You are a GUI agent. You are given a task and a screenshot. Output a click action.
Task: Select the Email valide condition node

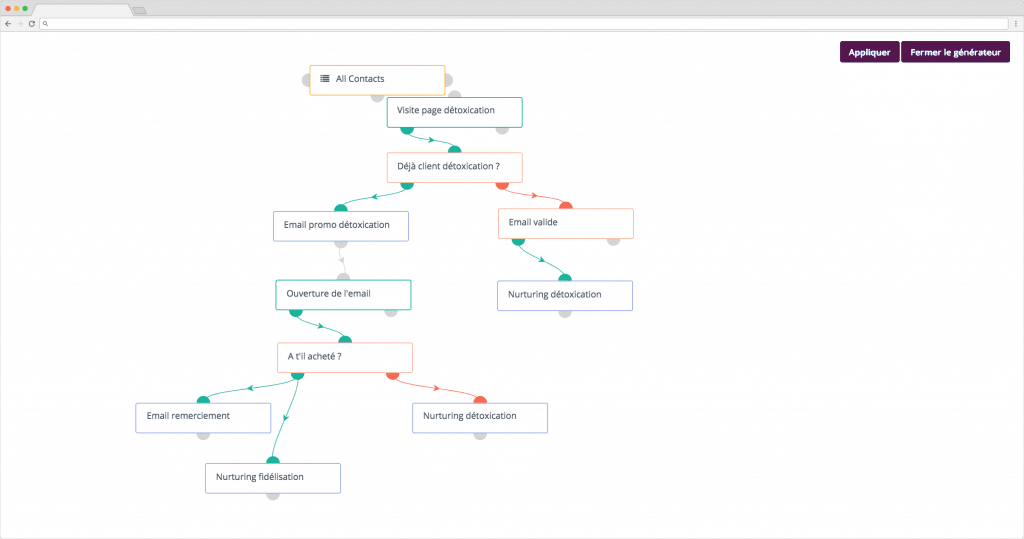coord(566,223)
